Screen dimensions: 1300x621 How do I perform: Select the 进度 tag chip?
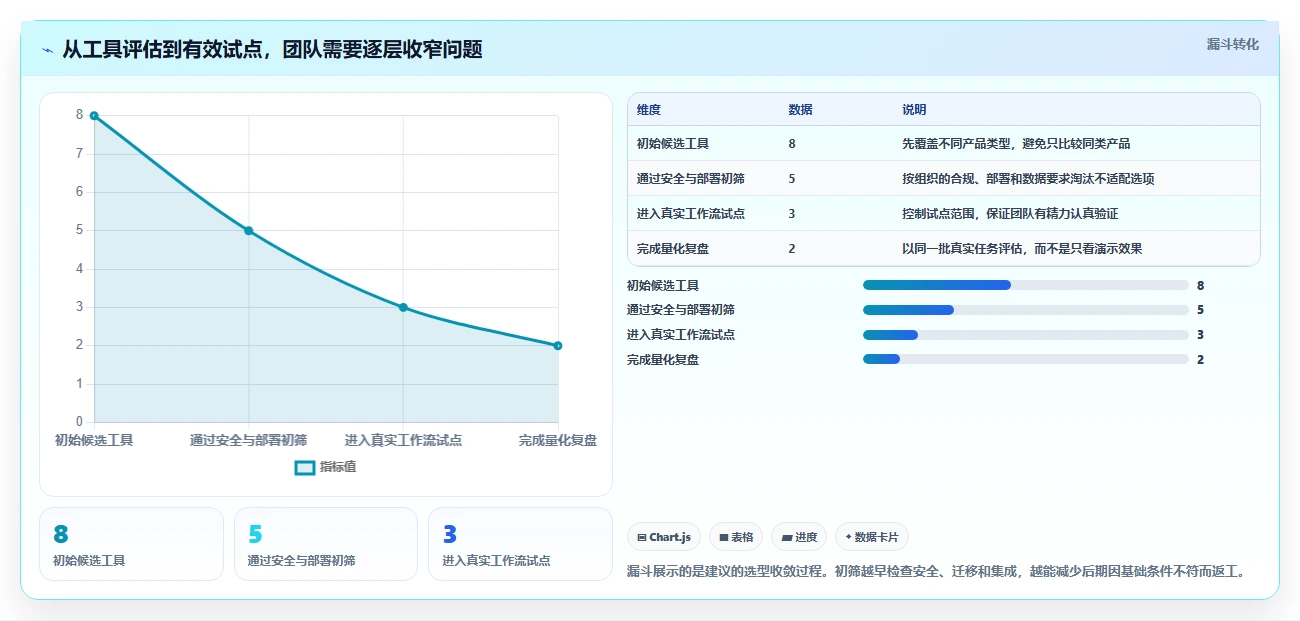(x=799, y=537)
